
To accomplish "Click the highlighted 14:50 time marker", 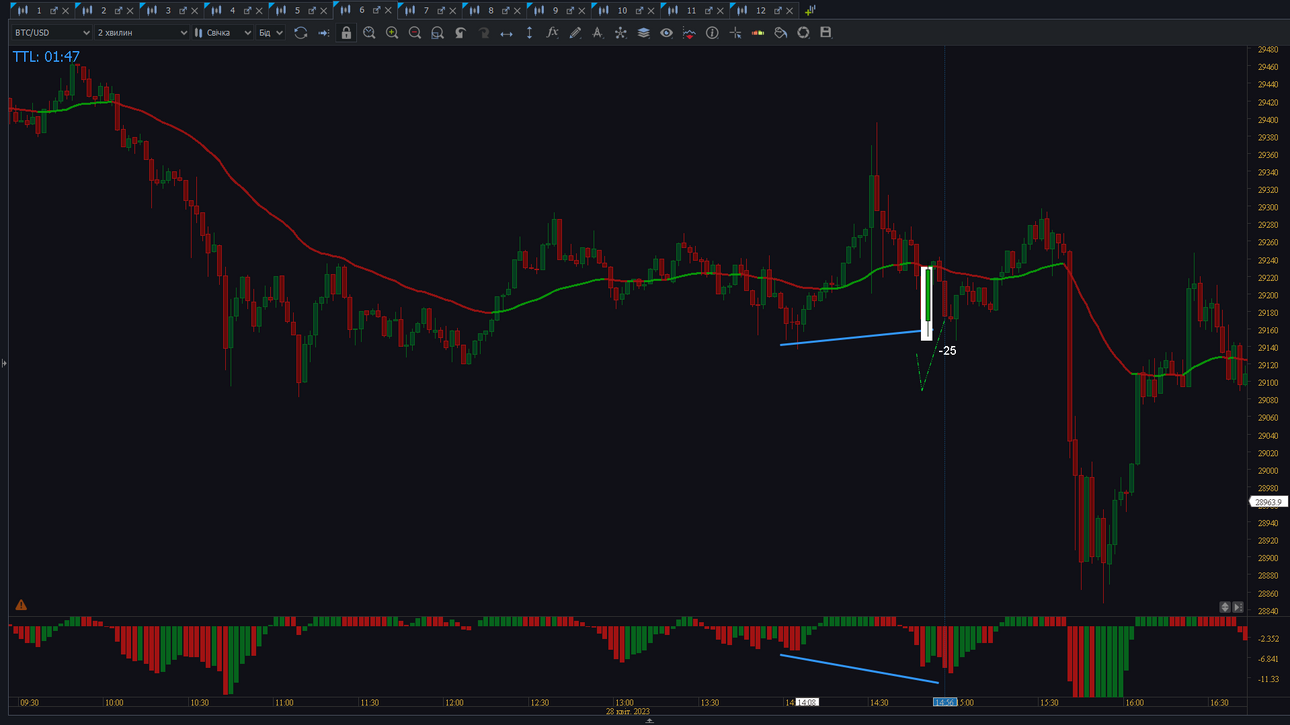I will pyautogui.click(x=945, y=703).
